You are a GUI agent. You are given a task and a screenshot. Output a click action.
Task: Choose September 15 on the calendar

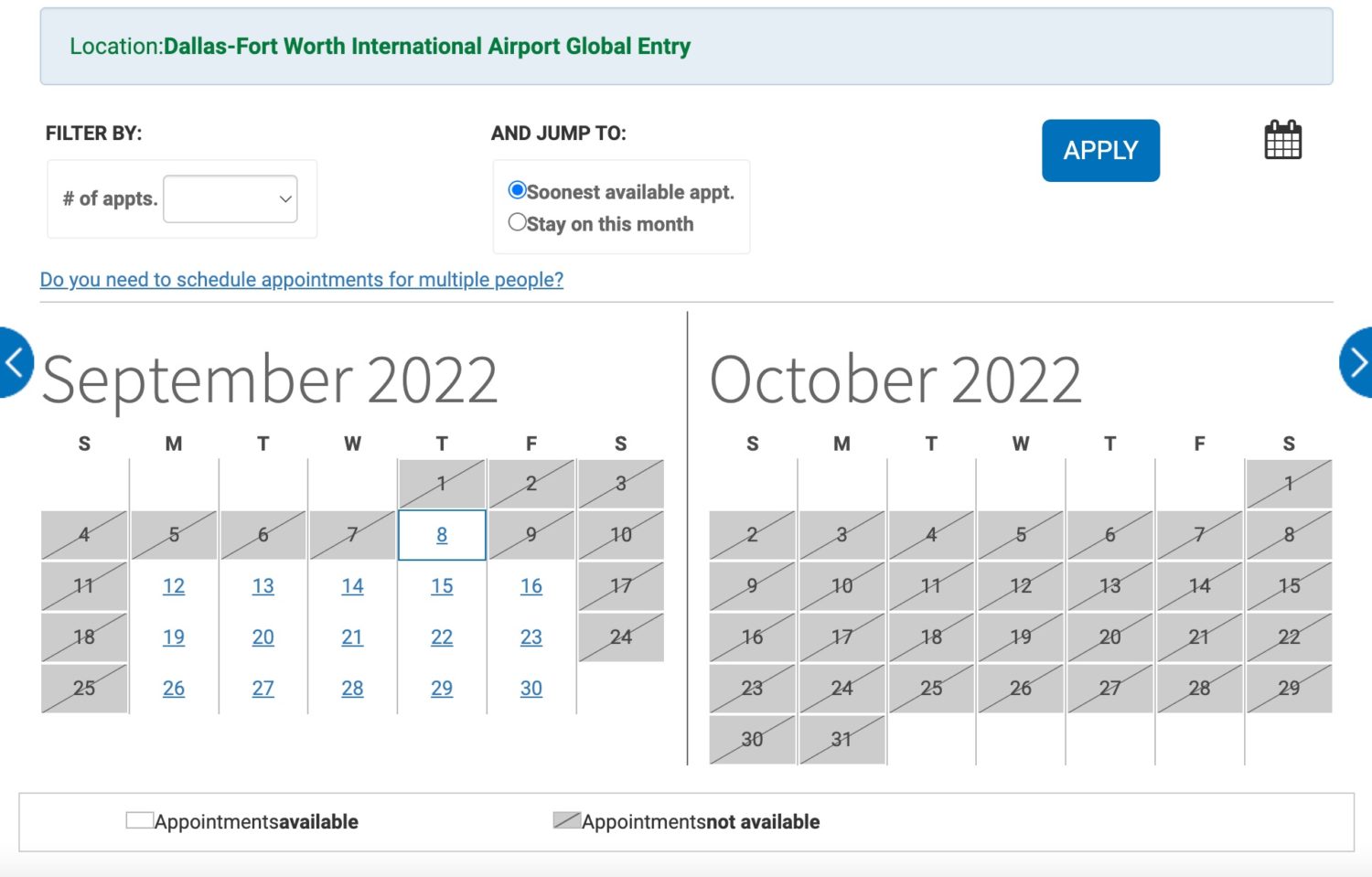point(442,586)
